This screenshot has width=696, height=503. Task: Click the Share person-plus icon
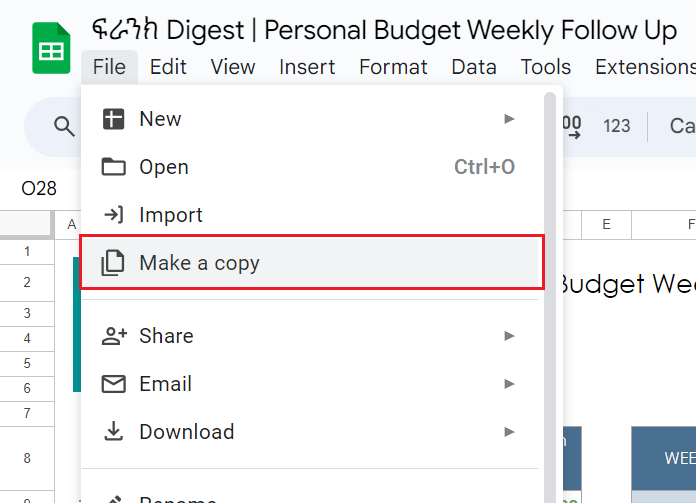tap(114, 336)
